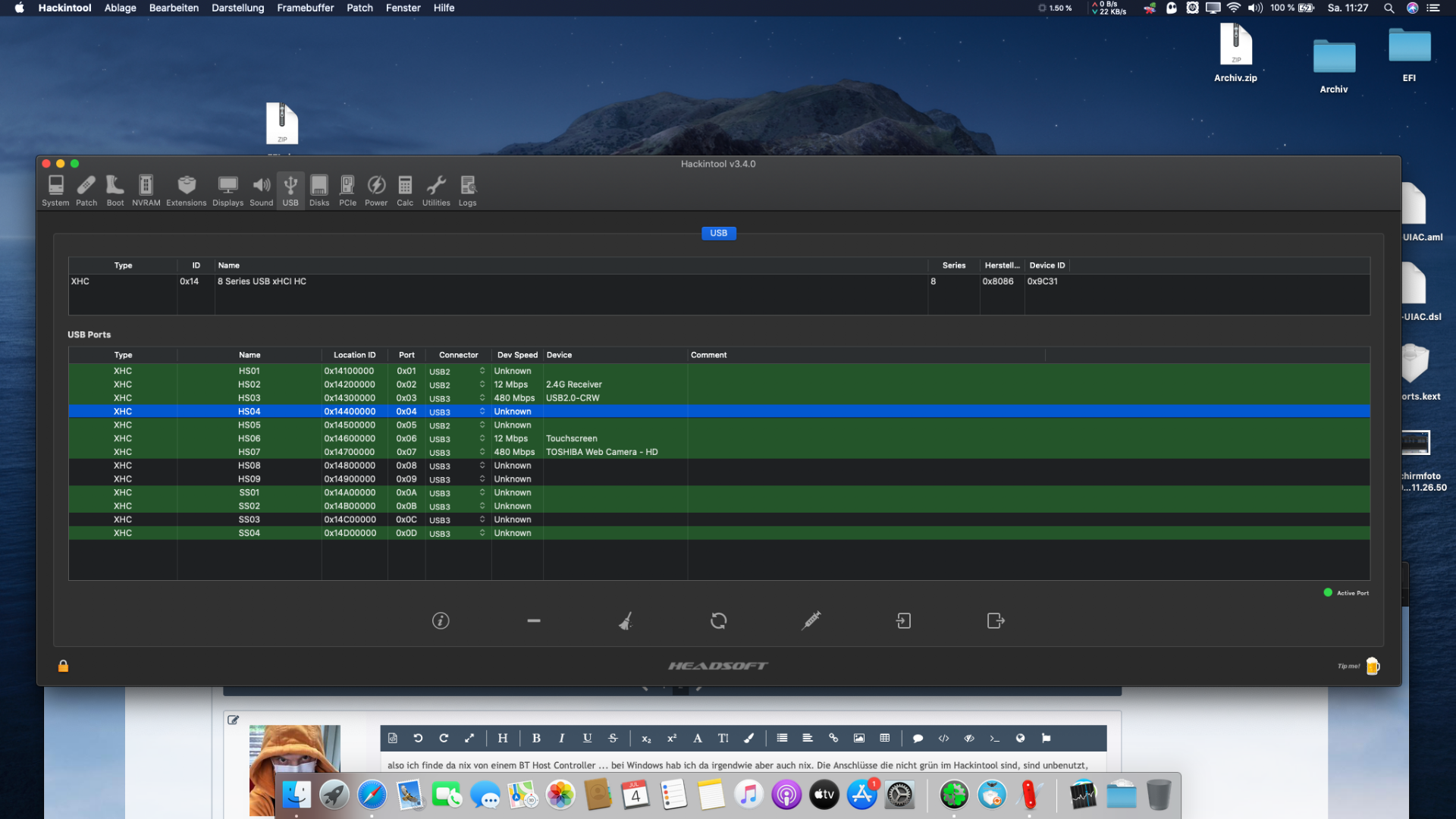1456x819 pixels.
Task: Click the syringe inject icon
Action: (x=811, y=621)
